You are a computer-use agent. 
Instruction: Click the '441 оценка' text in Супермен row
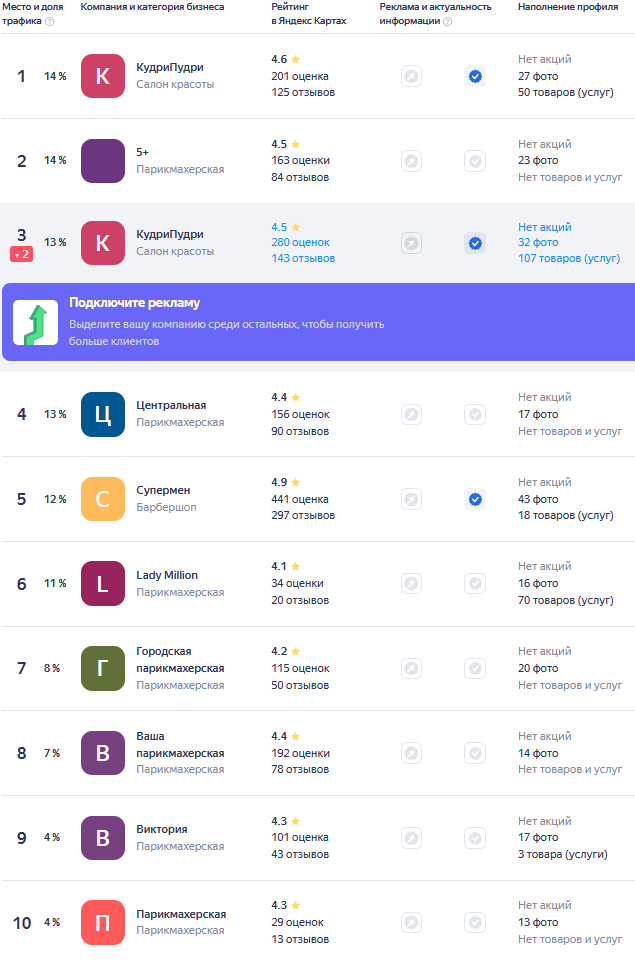(300, 500)
